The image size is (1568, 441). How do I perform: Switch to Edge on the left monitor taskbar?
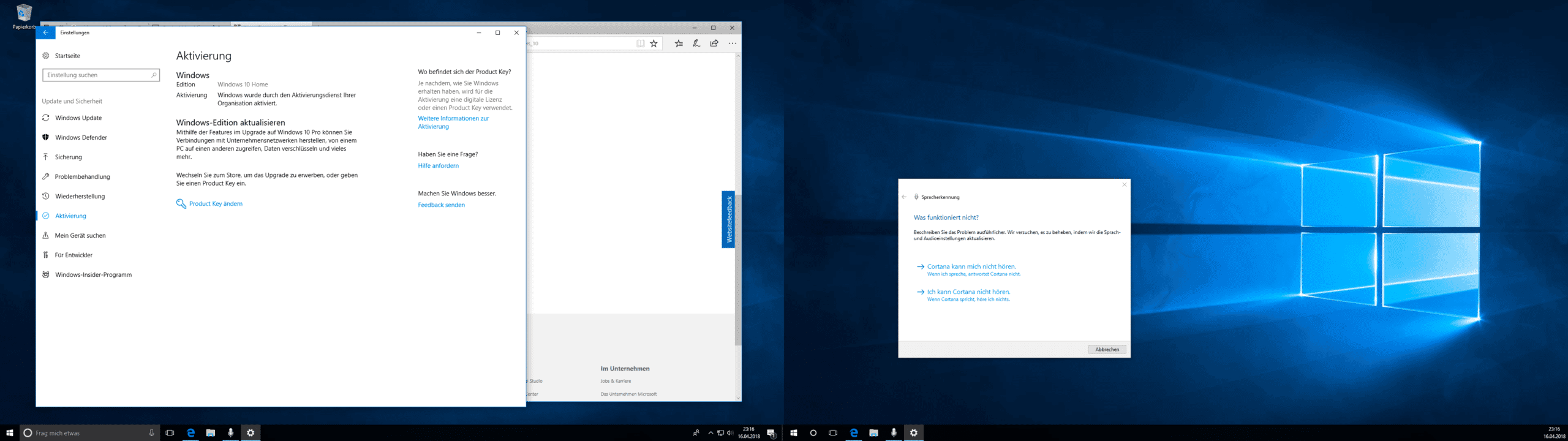point(190,432)
